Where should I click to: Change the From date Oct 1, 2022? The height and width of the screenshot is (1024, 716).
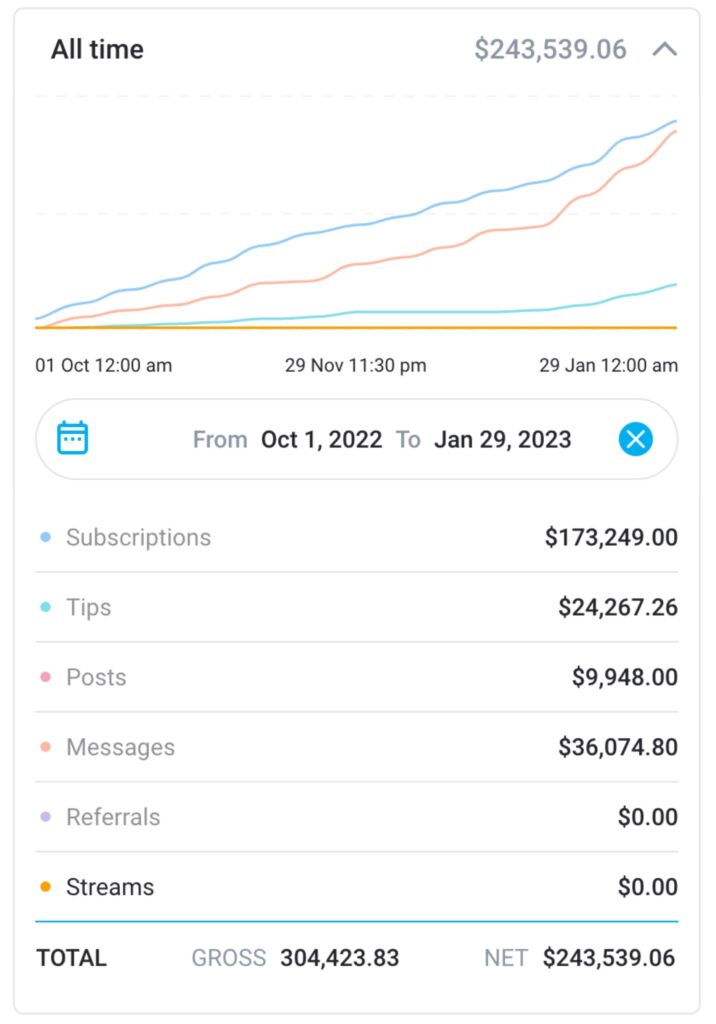[x=321, y=440]
